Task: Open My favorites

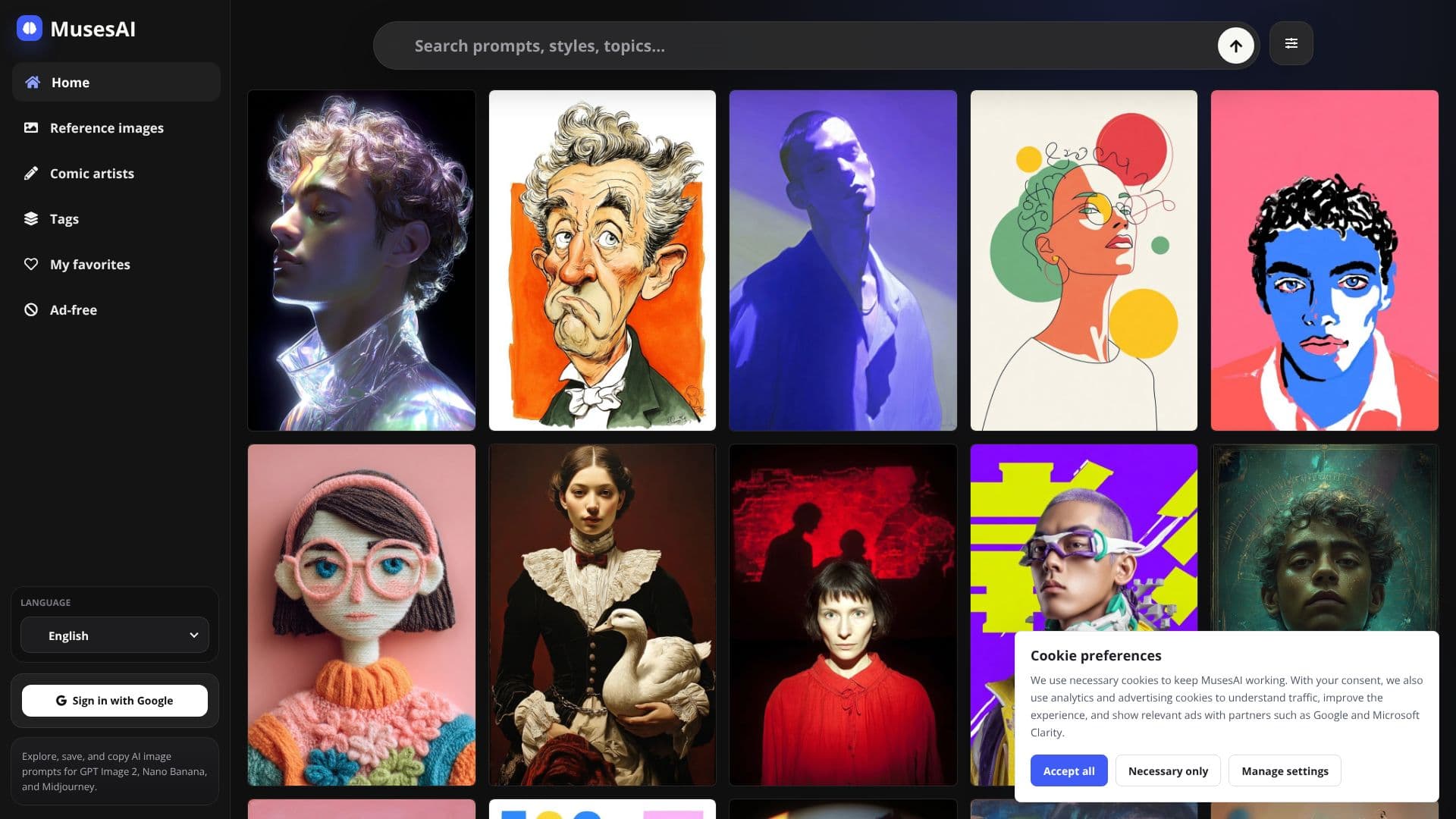Action: pyautogui.click(x=116, y=264)
